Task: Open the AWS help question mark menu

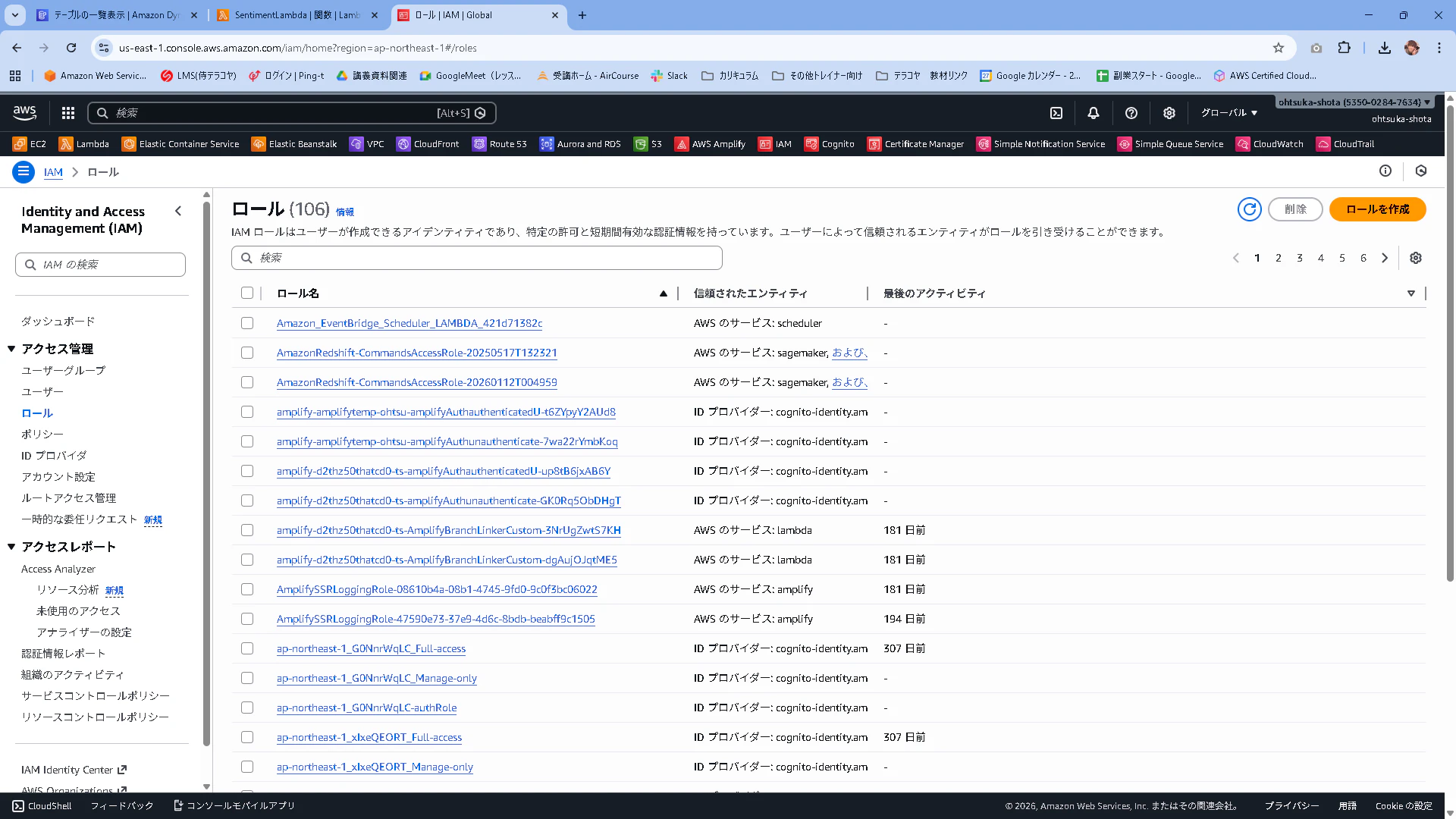Action: (x=1131, y=113)
